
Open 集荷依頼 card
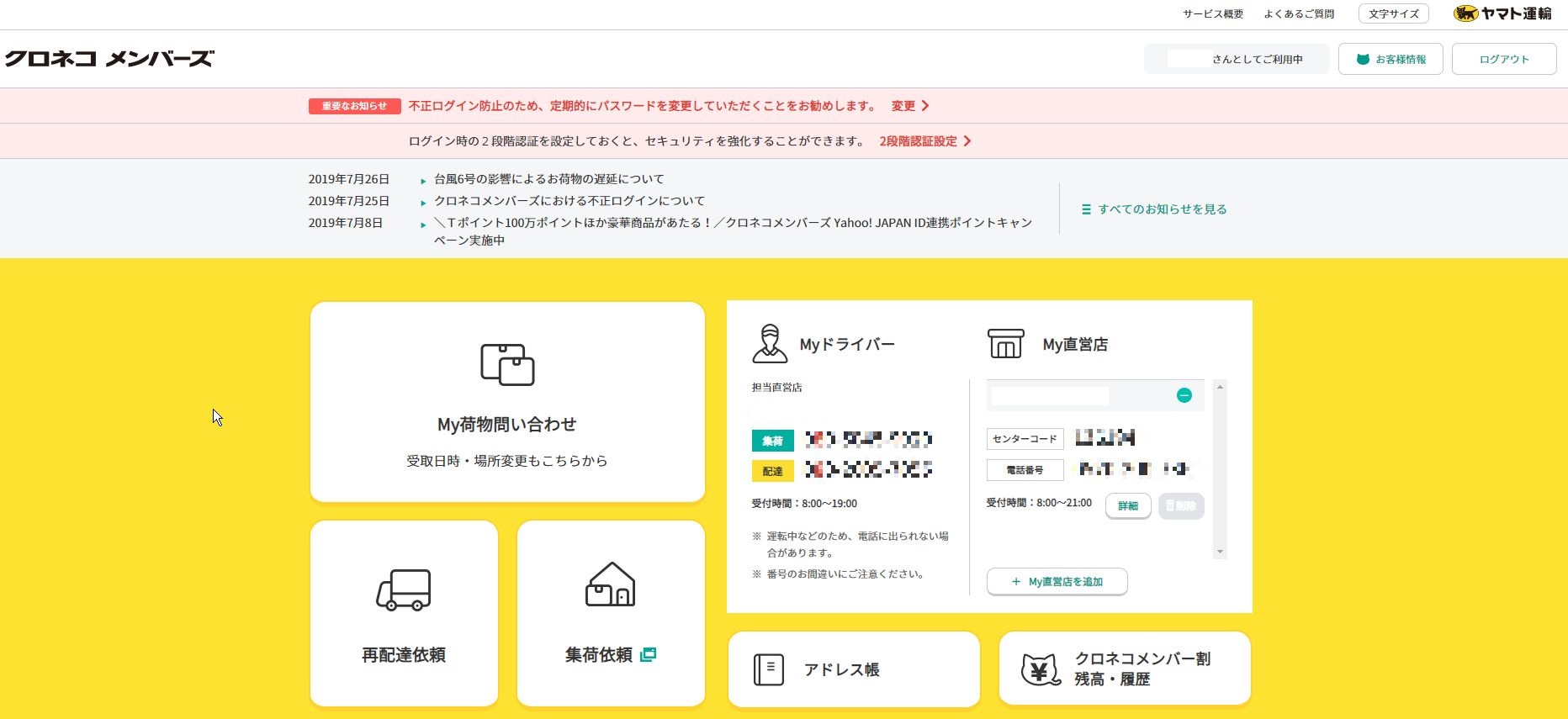[x=611, y=614]
